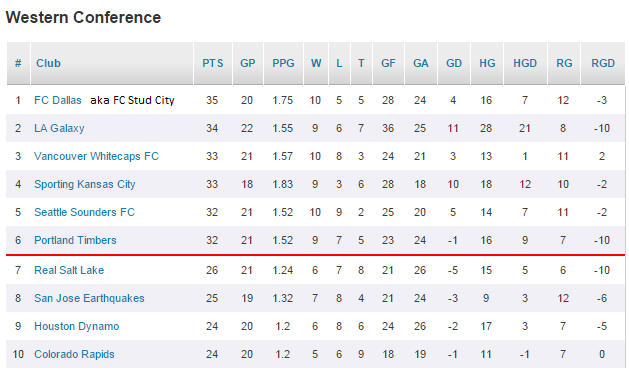
Task: Sort by the RGD column header
Action: click(603, 63)
